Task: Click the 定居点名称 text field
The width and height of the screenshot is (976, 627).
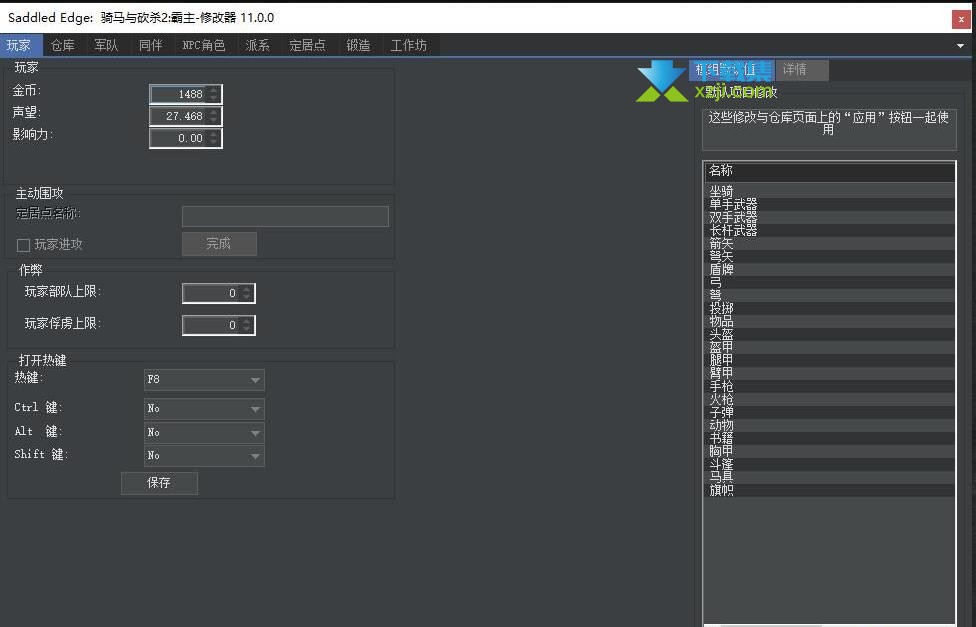Action: tap(285, 217)
